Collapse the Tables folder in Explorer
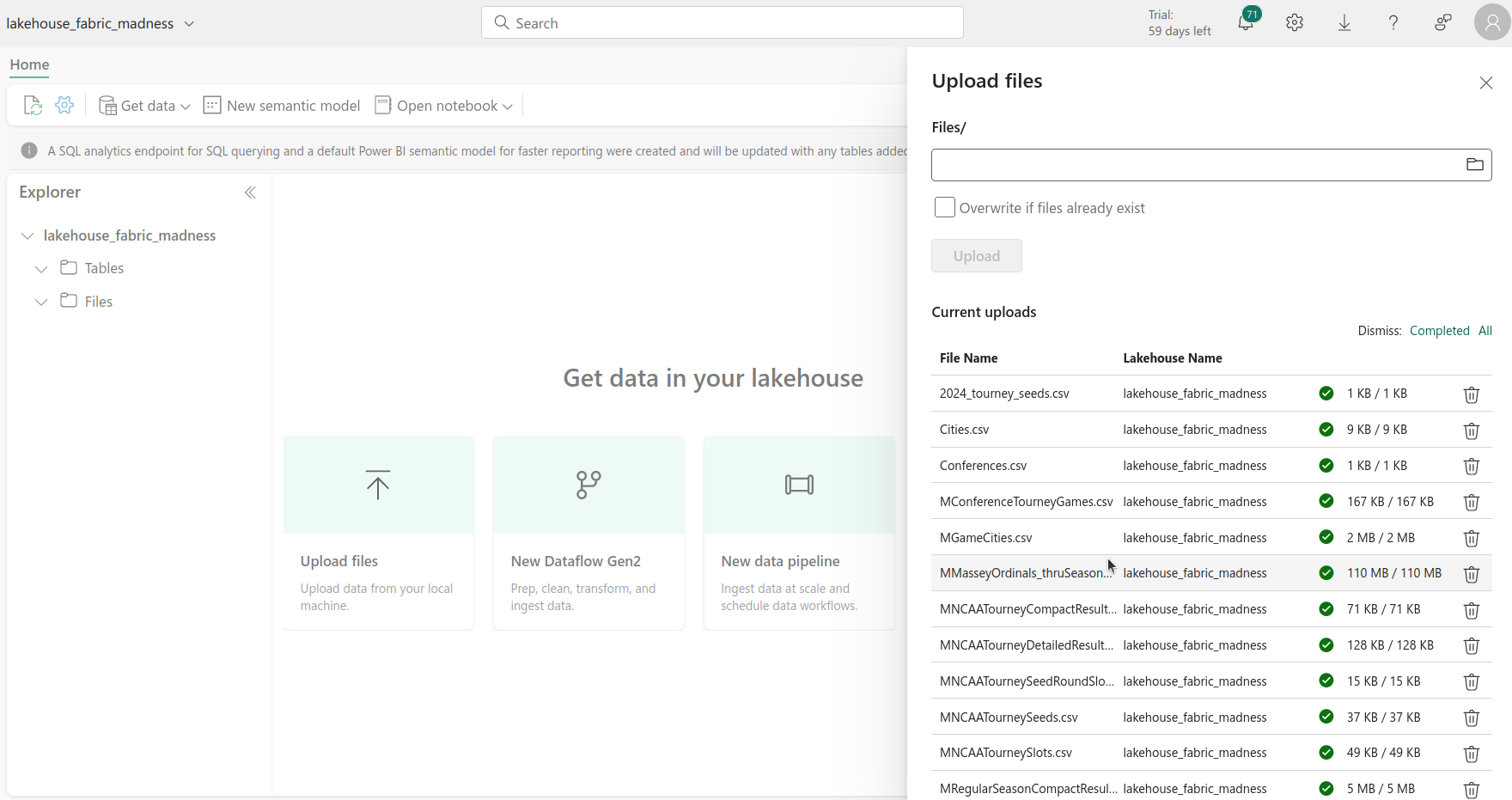Screen dimensions: 1512x800 point(41,269)
